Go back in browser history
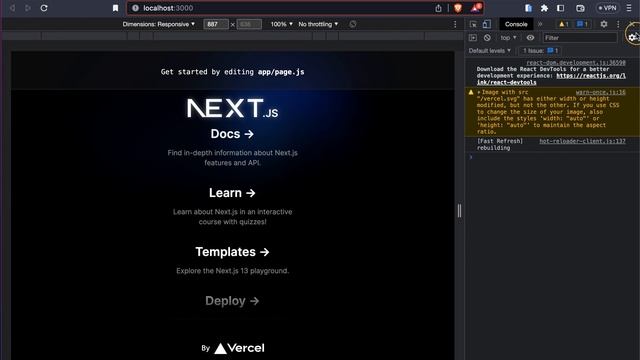Viewport: 640px width, 360px height. [12, 8]
